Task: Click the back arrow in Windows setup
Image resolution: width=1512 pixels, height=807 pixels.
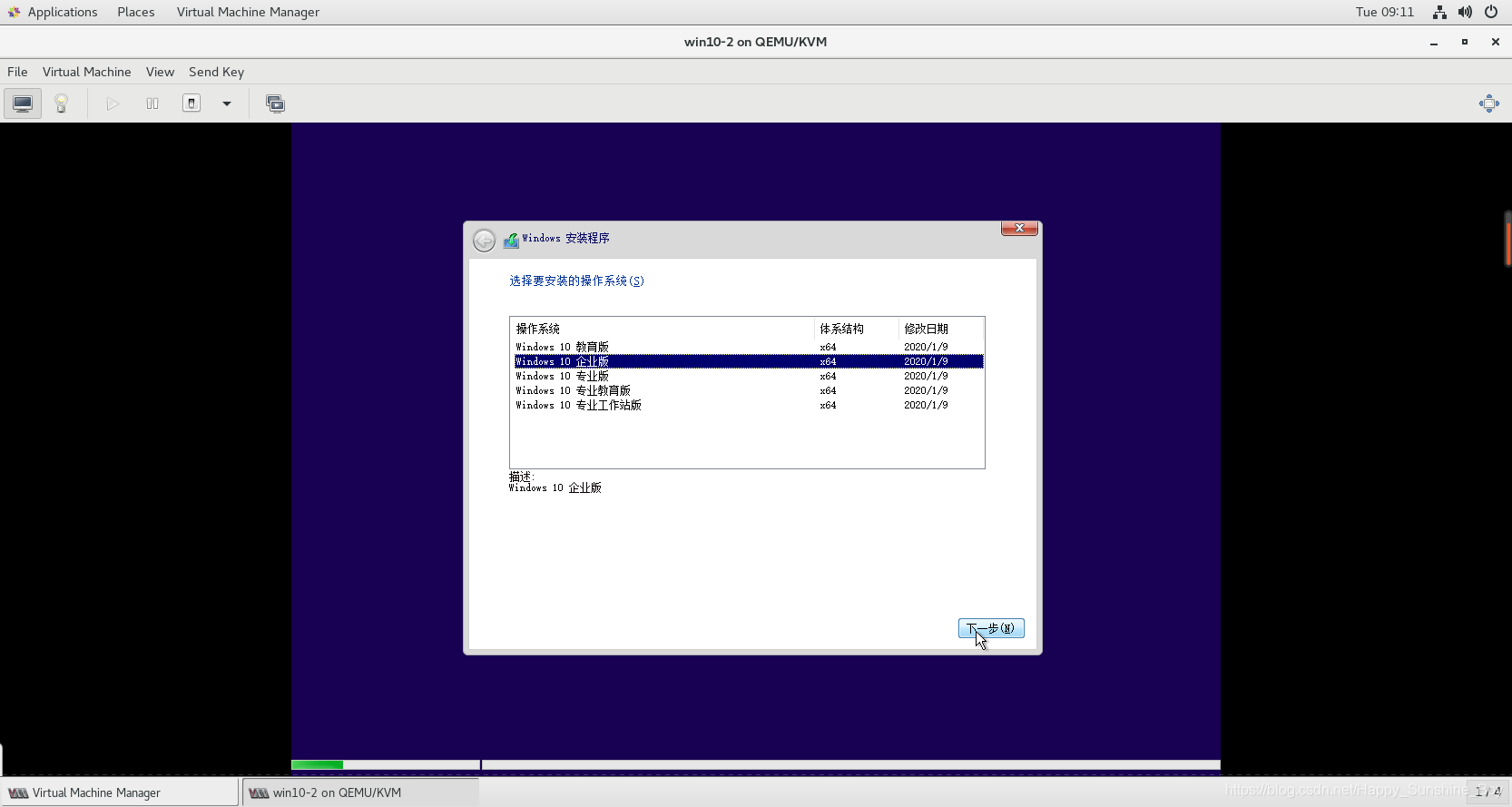Action: 485,240
